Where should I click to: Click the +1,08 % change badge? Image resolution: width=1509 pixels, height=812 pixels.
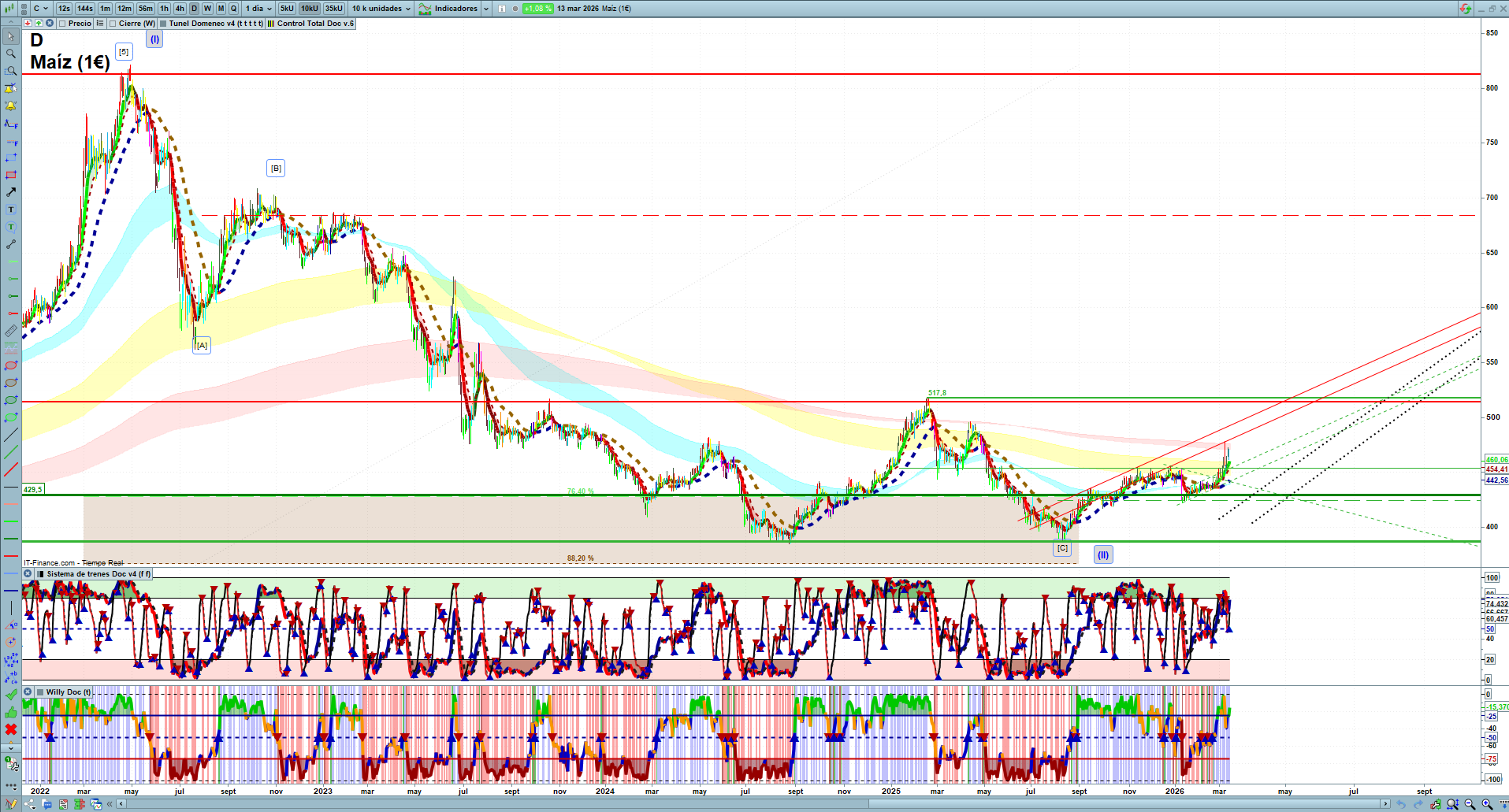click(538, 9)
